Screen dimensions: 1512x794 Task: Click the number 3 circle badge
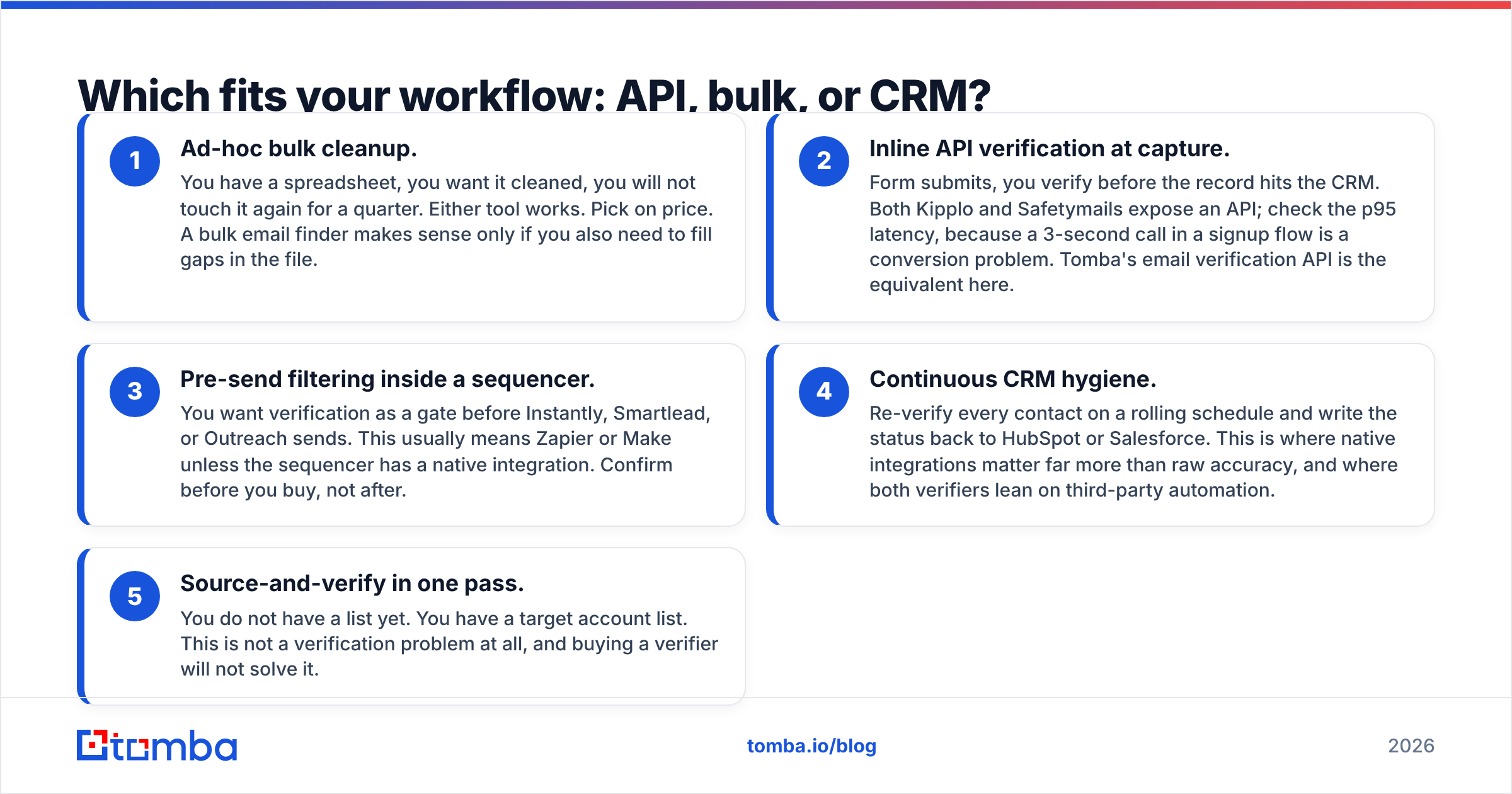[135, 392]
